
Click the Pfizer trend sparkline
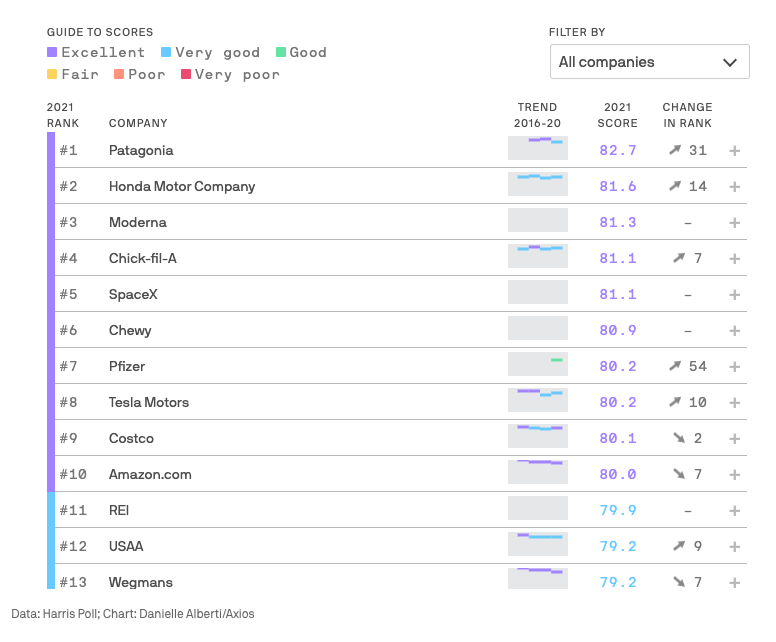(x=538, y=364)
